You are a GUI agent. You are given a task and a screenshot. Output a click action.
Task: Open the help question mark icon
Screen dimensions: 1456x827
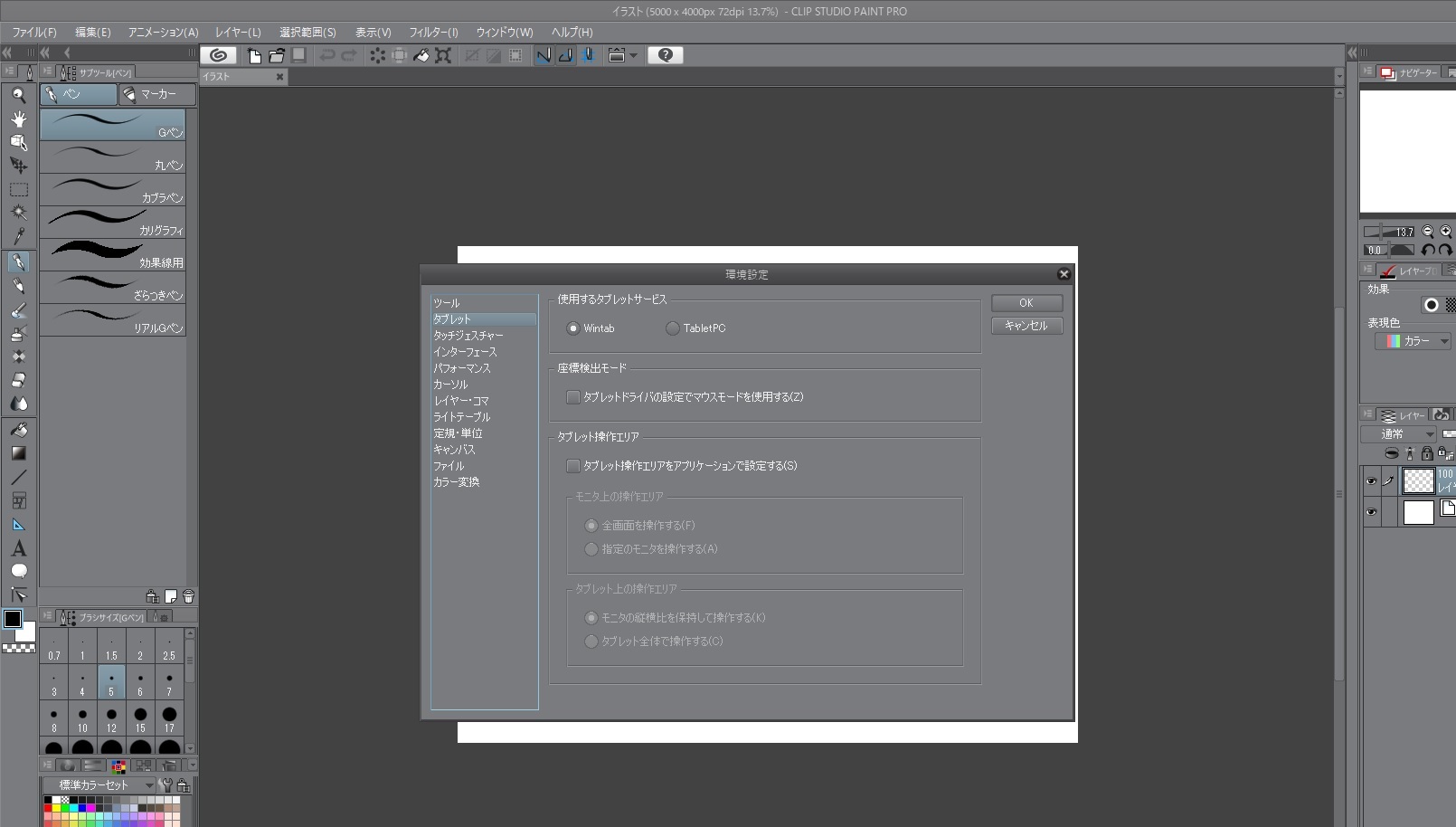tap(666, 55)
